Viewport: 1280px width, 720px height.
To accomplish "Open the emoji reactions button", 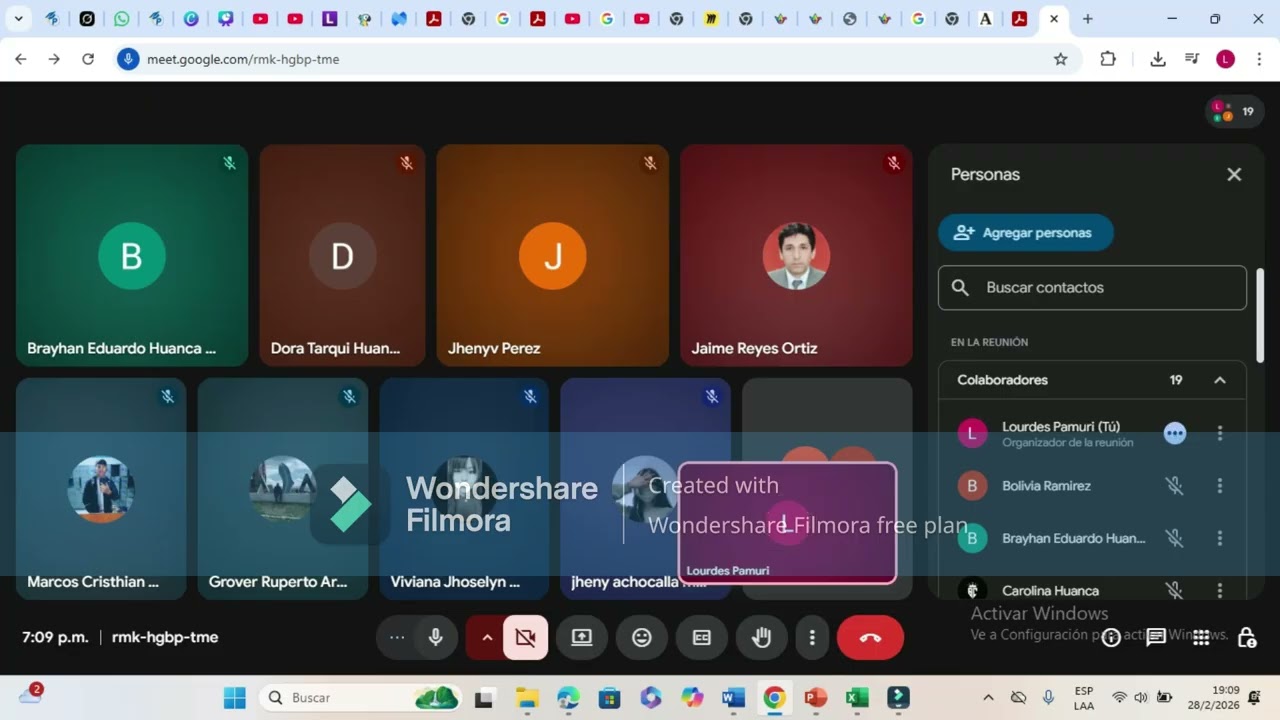I will pos(642,637).
